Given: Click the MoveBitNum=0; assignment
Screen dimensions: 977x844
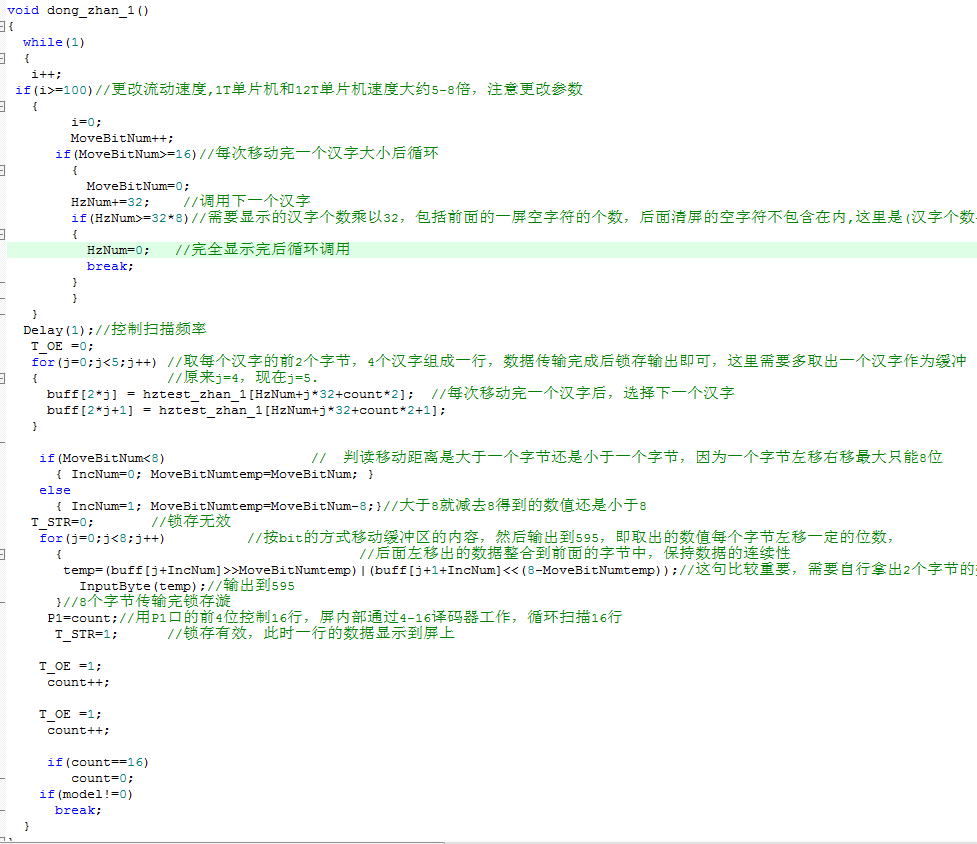Looking at the screenshot, I should (x=138, y=186).
